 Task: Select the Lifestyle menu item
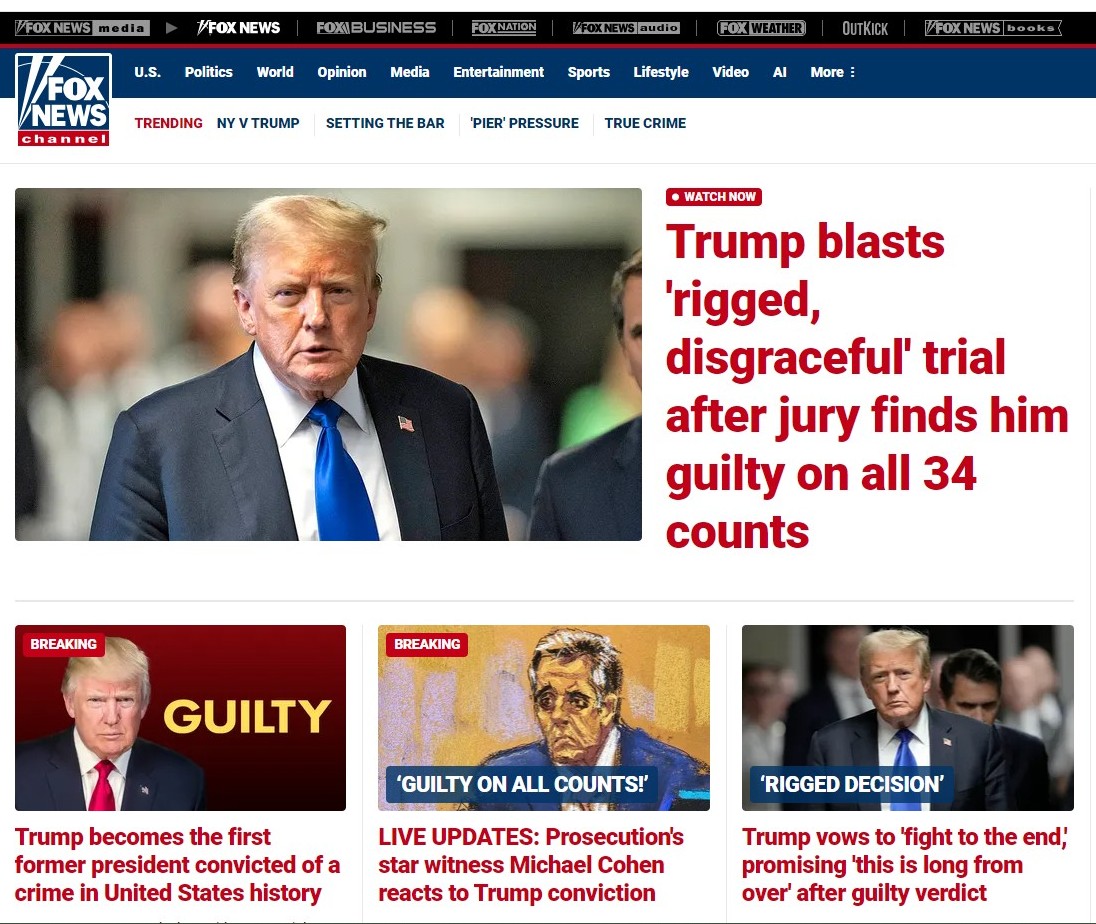tap(661, 72)
